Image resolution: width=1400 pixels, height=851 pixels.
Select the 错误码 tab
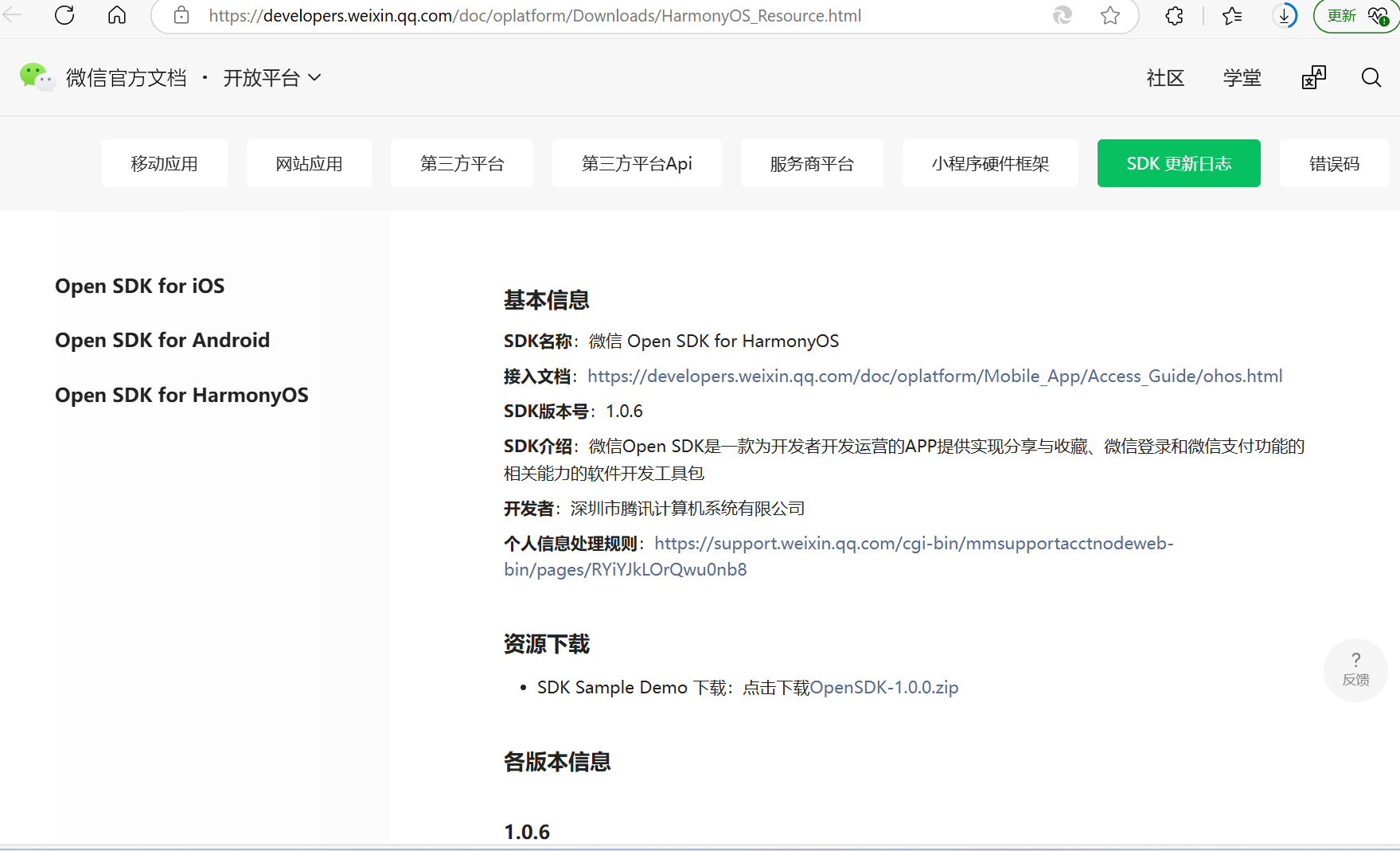[x=1334, y=163]
